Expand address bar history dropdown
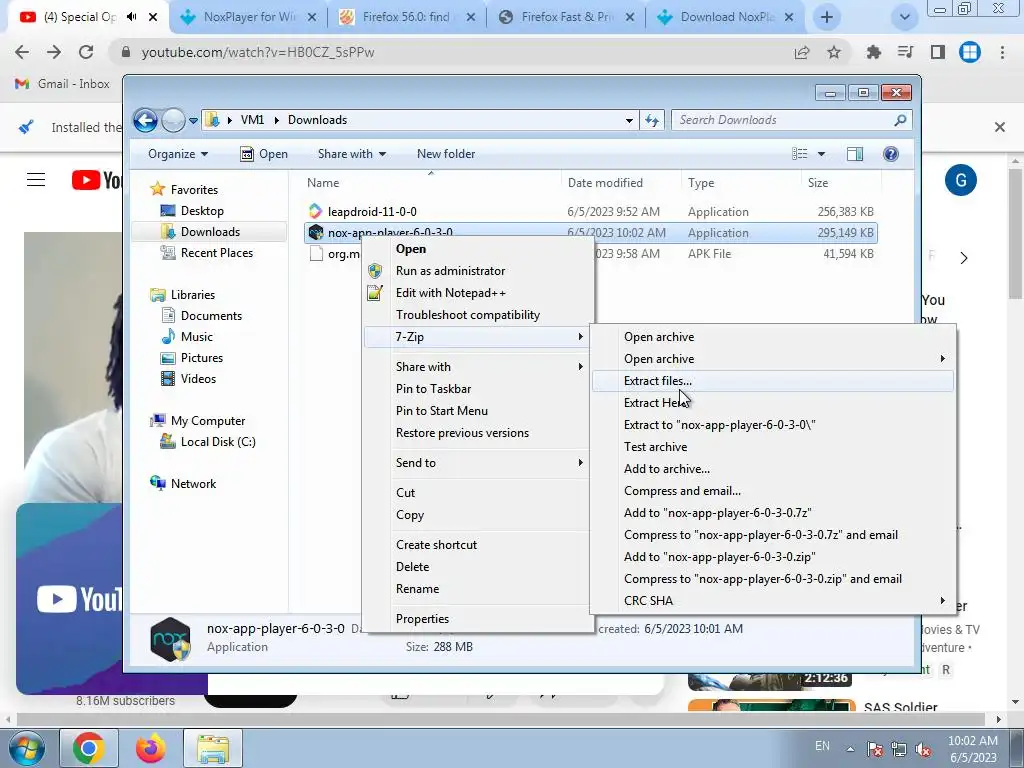The width and height of the screenshot is (1024, 768). (629, 120)
